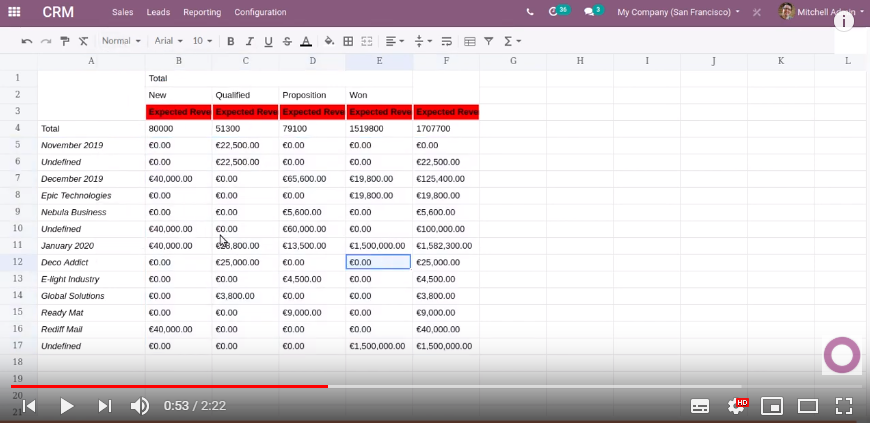The image size is (870, 423).
Task: Click the paint format icon
Action: pos(64,41)
